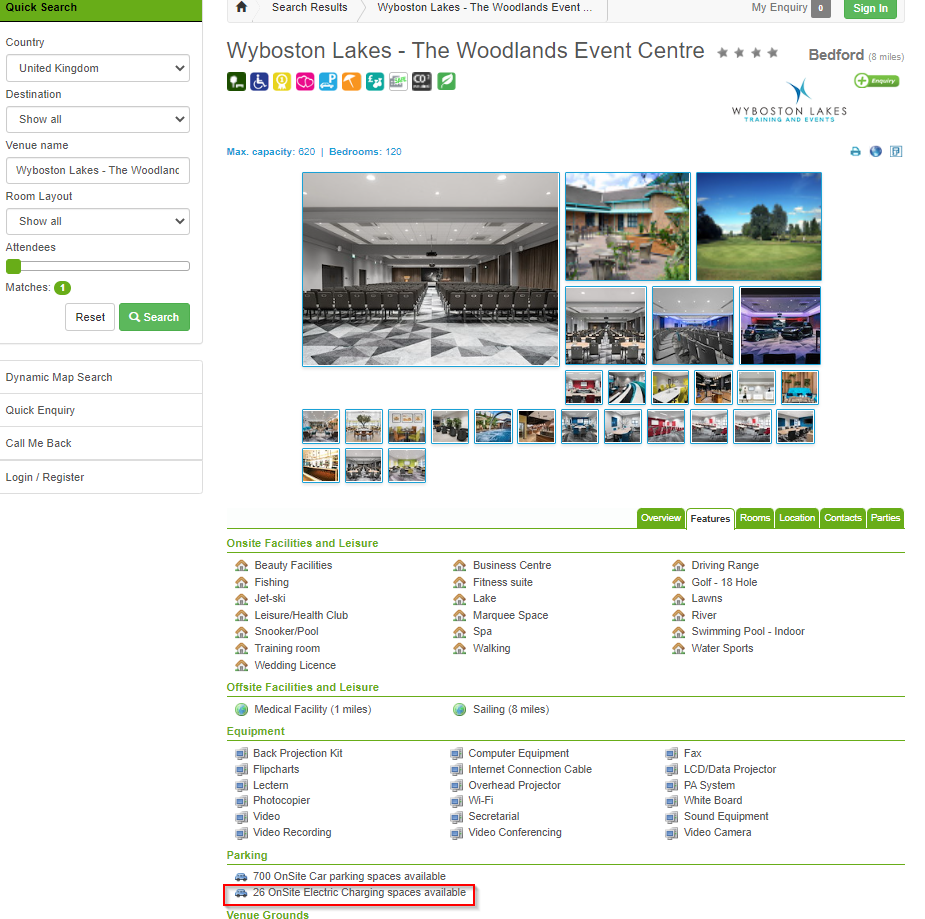Click the Matches count badge
The width and height of the screenshot is (925, 919).
coord(63,288)
